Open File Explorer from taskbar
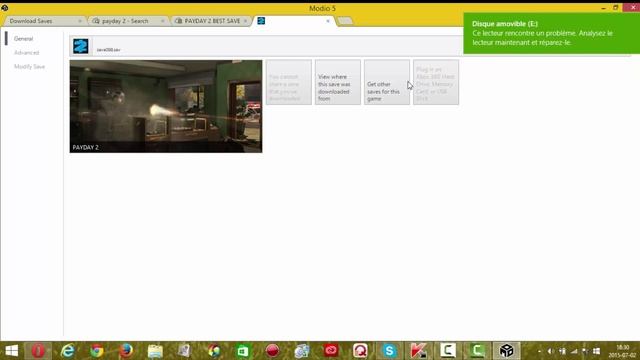Image resolution: width=640 pixels, height=360 pixels. tap(155, 351)
